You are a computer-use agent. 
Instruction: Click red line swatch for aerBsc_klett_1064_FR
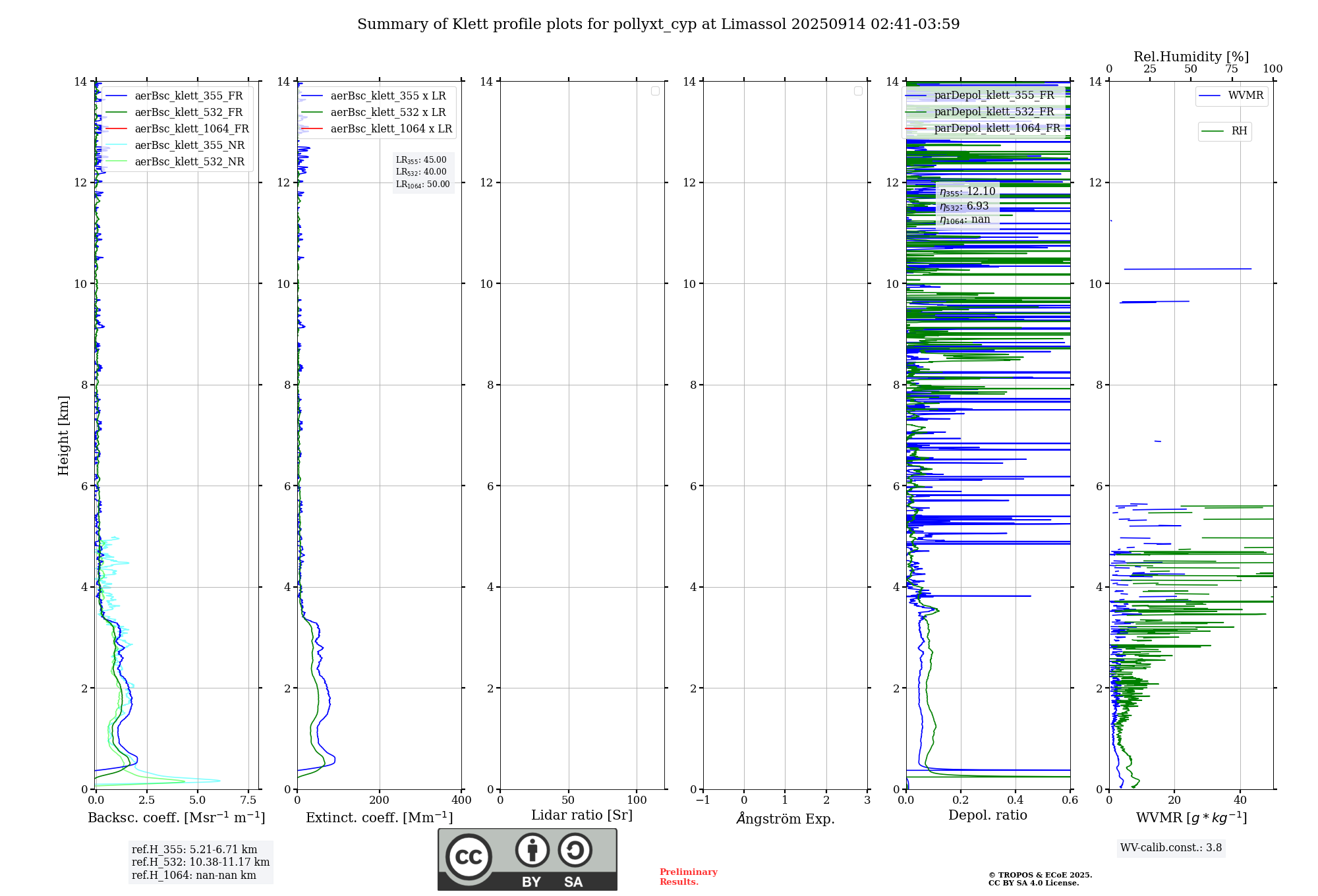(x=116, y=129)
